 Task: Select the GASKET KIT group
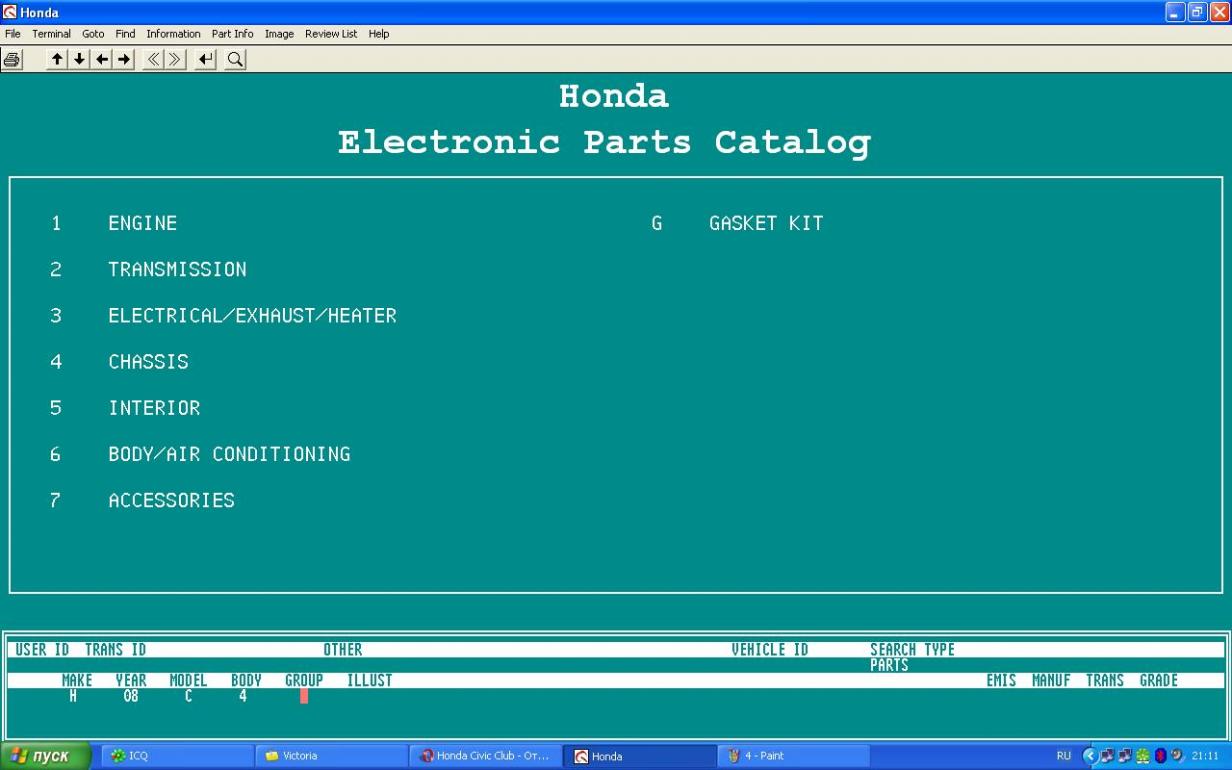point(766,224)
